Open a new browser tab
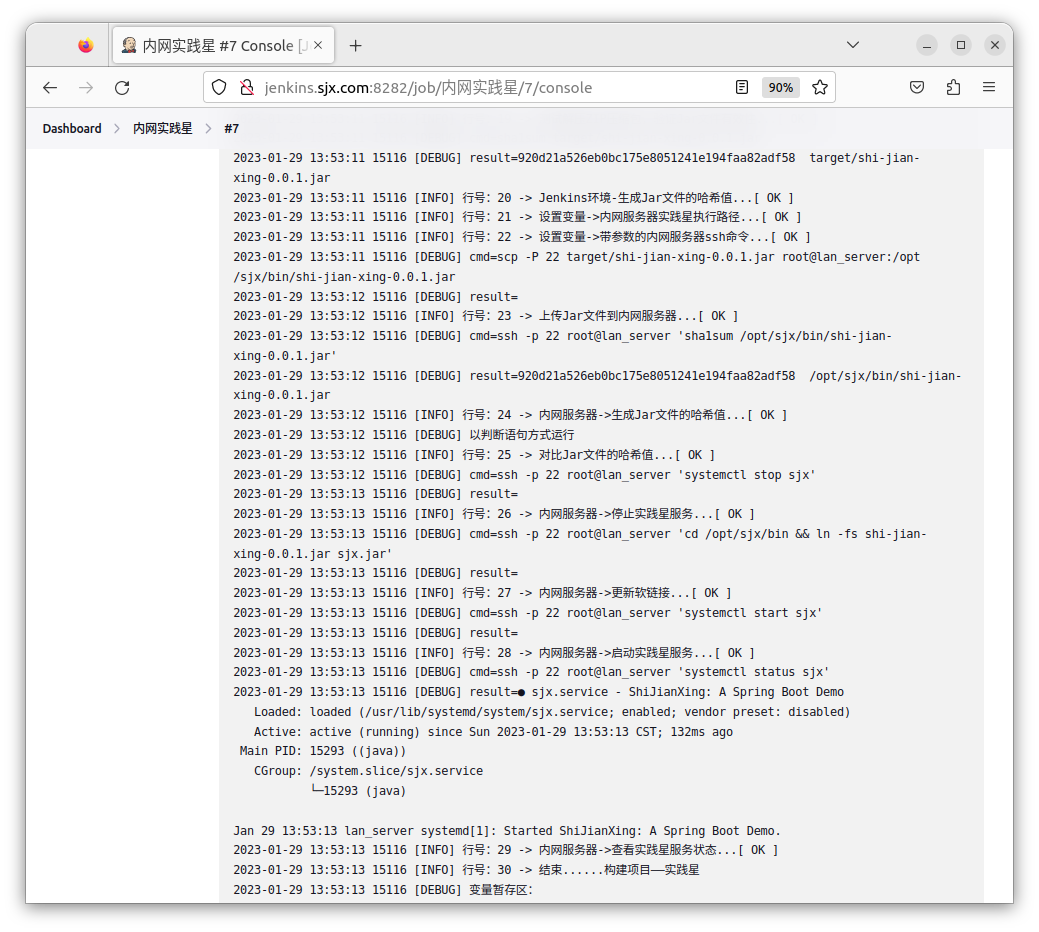 point(355,45)
